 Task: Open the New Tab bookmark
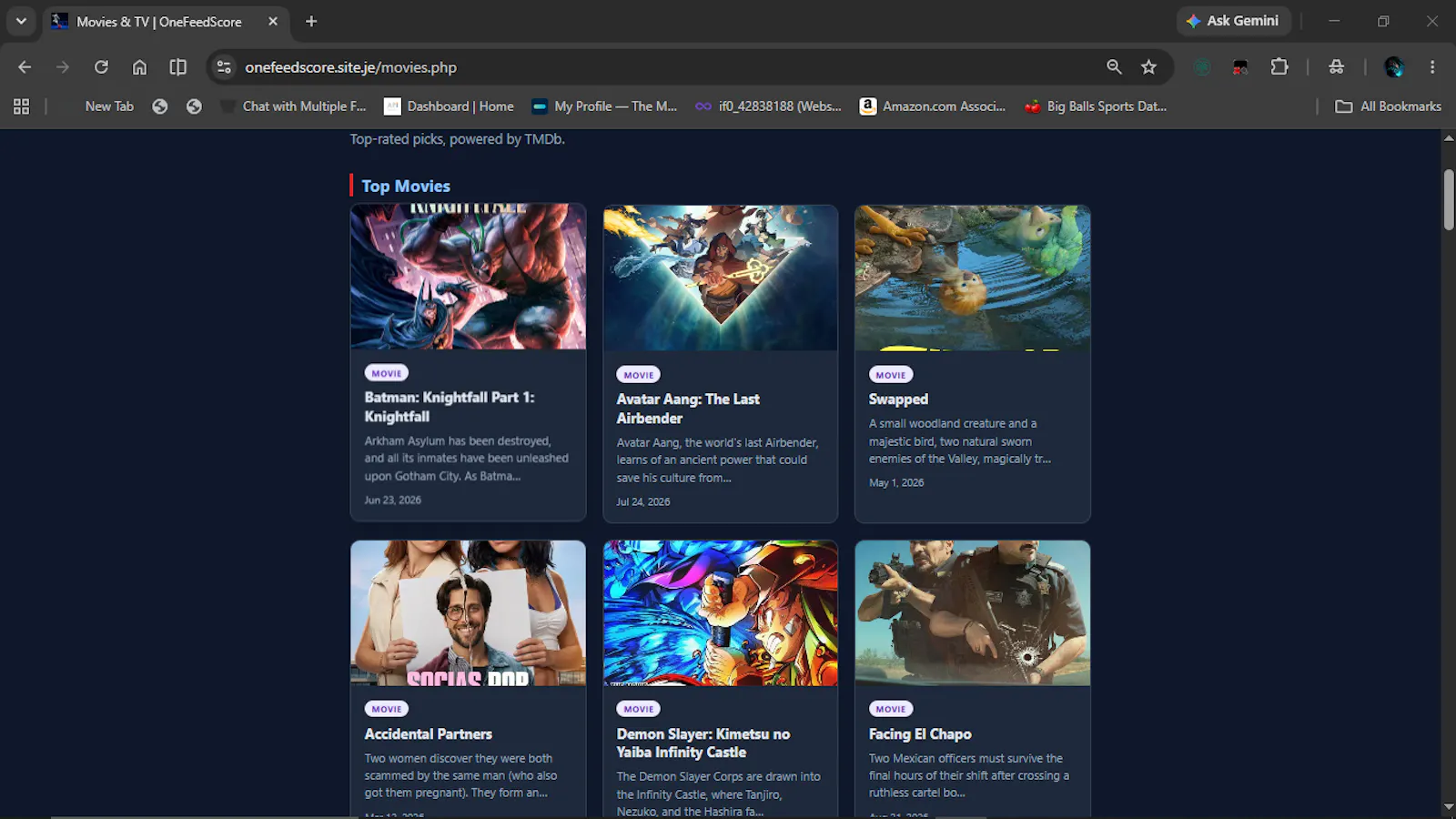tap(109, 106)
